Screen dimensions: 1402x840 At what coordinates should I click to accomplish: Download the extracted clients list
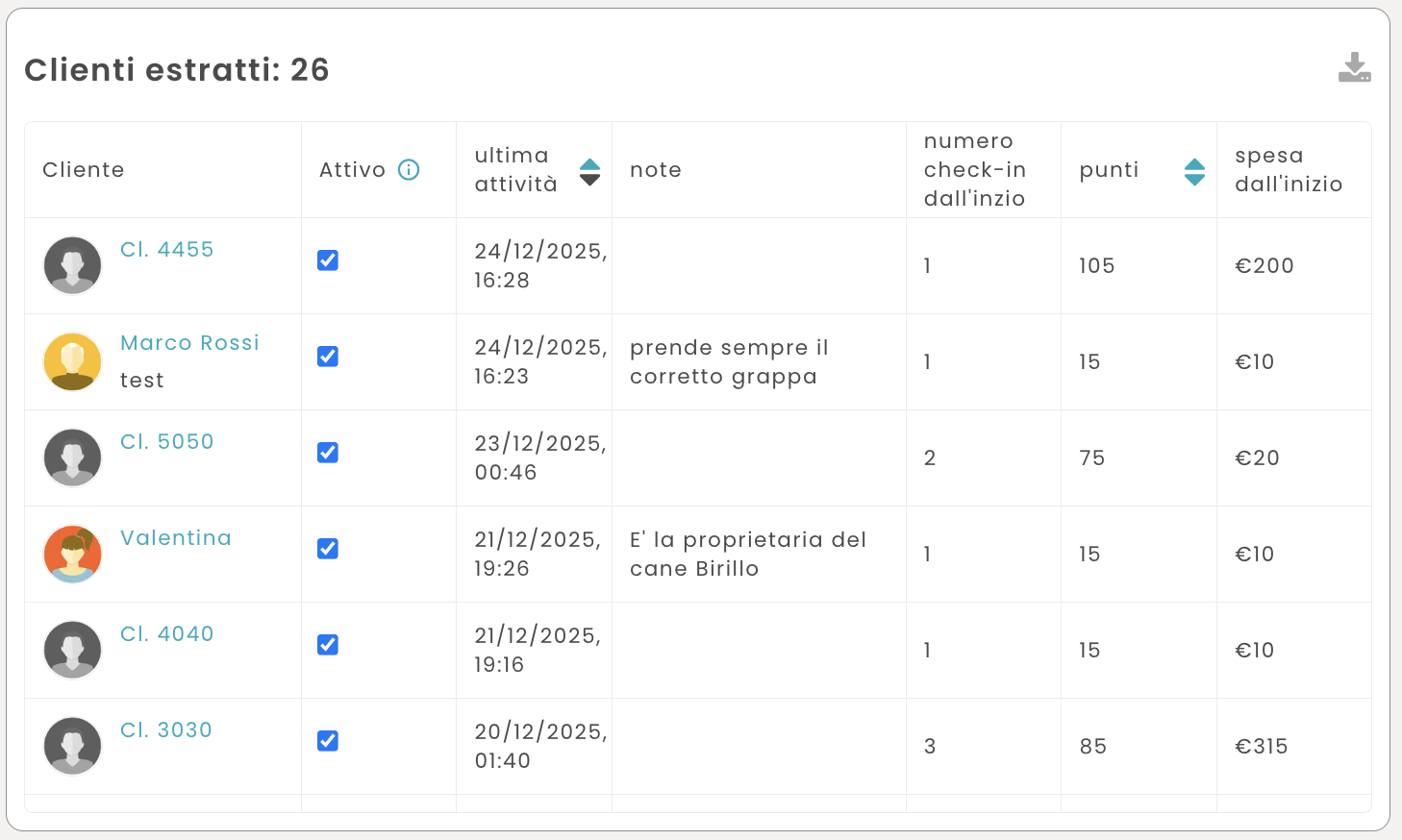pyautogui.click(x=1354, y=67)
